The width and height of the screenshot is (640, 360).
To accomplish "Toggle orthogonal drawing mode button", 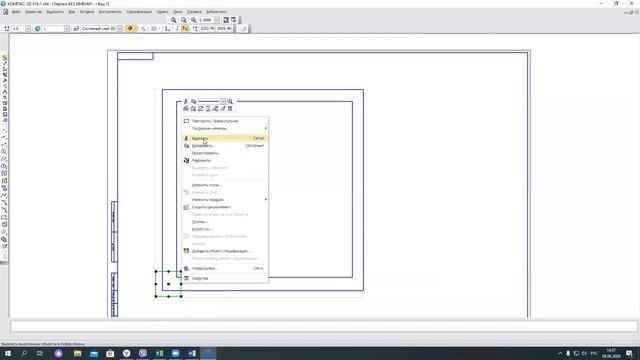I will pyautogui.click(x=177, y=29).
